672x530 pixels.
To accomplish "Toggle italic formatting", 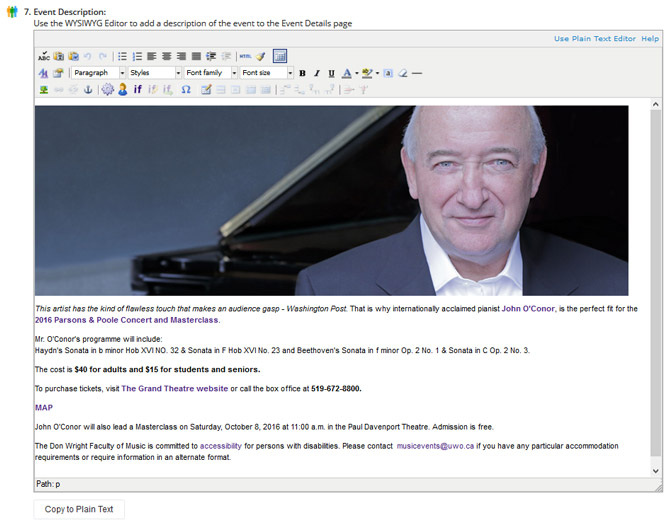I will (x=317, y=73).
